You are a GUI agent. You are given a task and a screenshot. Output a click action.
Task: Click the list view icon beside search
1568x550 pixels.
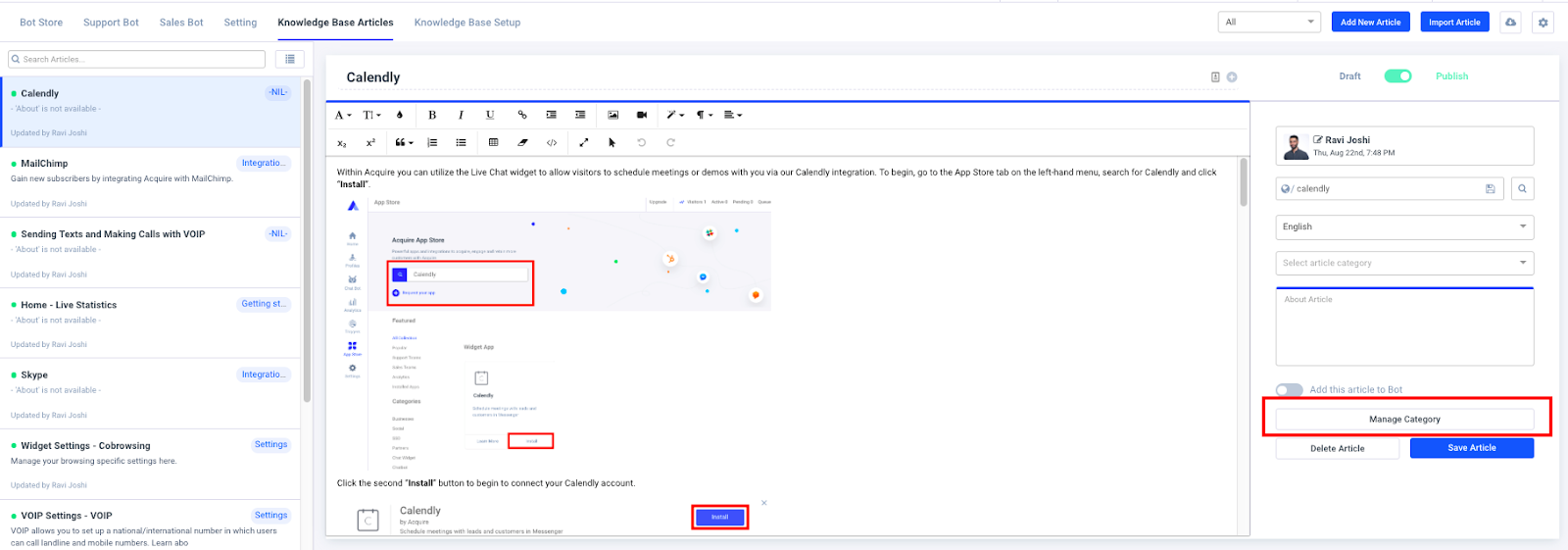[x=290, y=59]
